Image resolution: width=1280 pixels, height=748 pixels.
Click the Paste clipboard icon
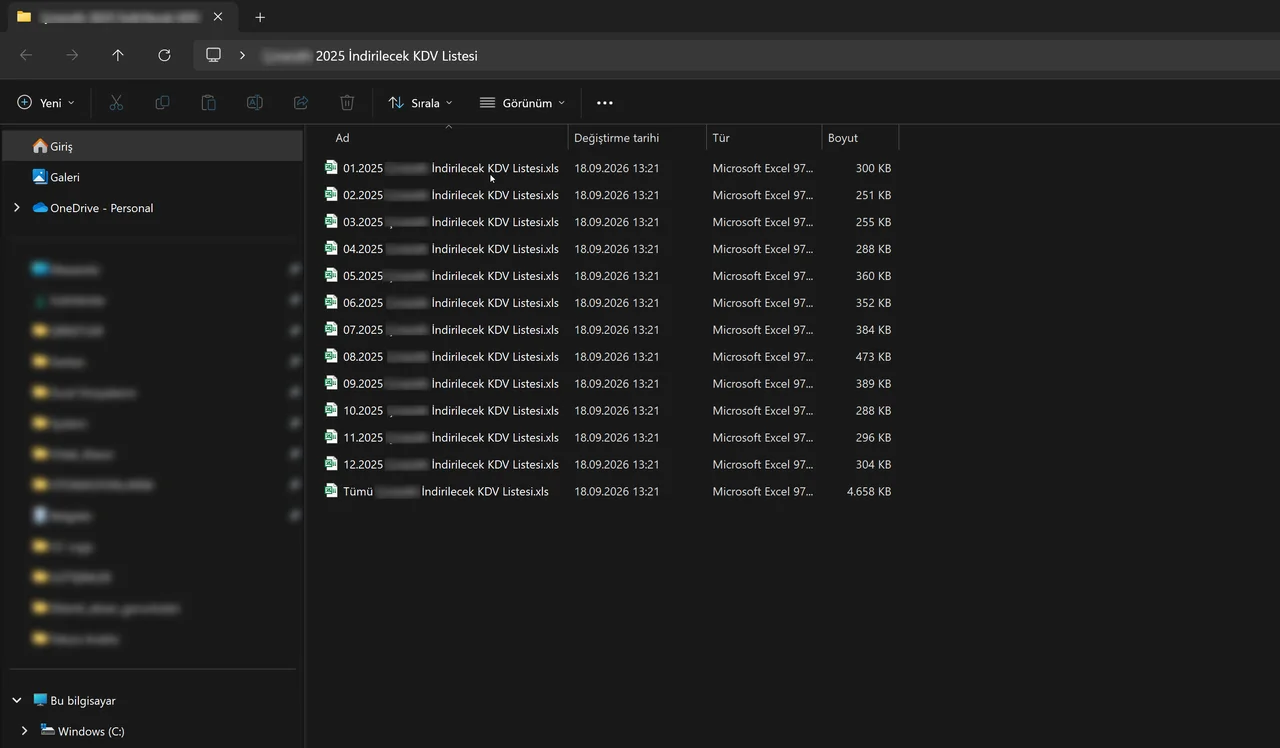[208, 103]
